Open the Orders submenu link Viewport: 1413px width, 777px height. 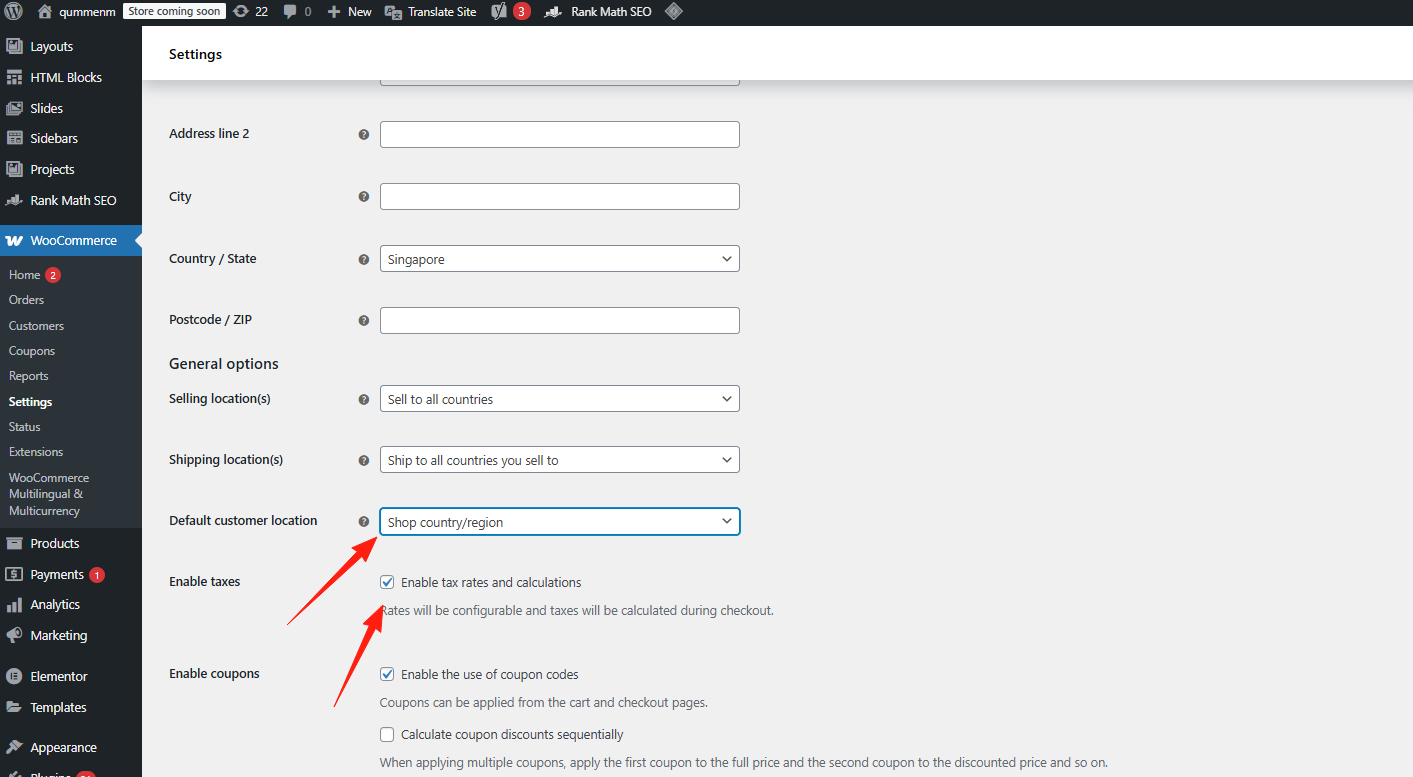click(26, 300)
